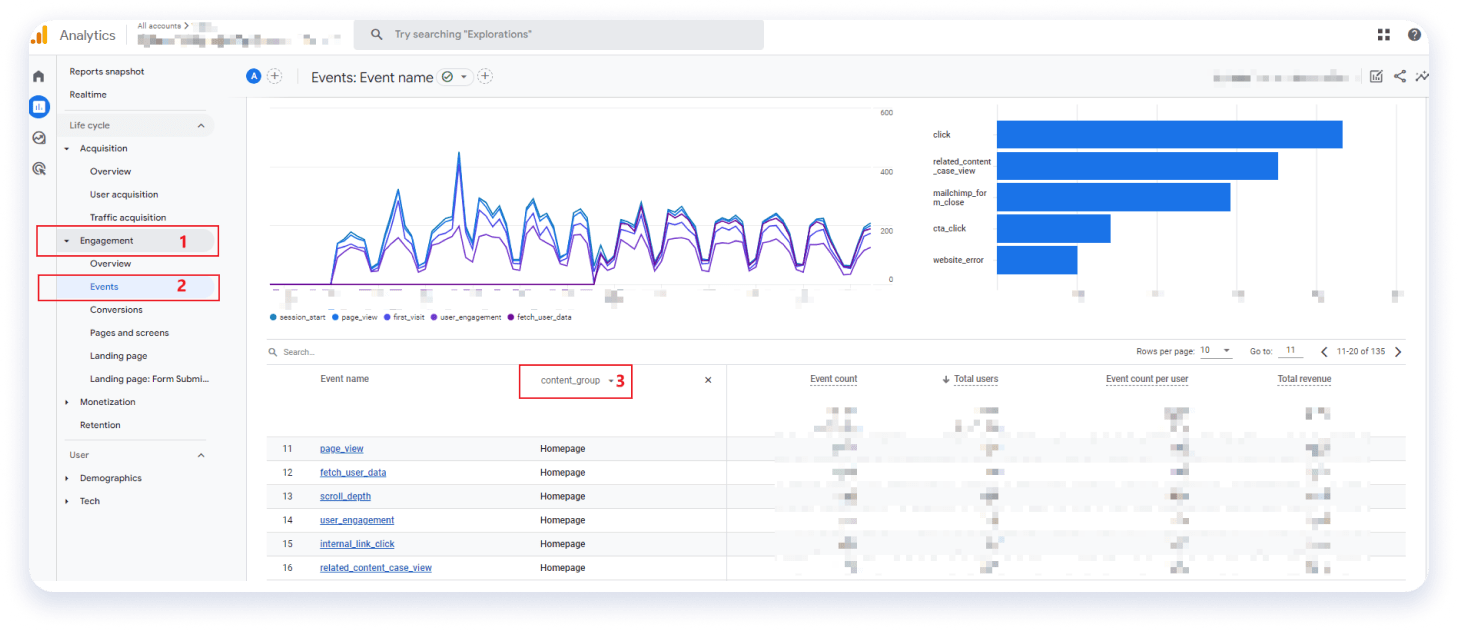Open the content_group dimension dropdown
This screenshot has height=630, width=1458.
click(x=577, y=381)
